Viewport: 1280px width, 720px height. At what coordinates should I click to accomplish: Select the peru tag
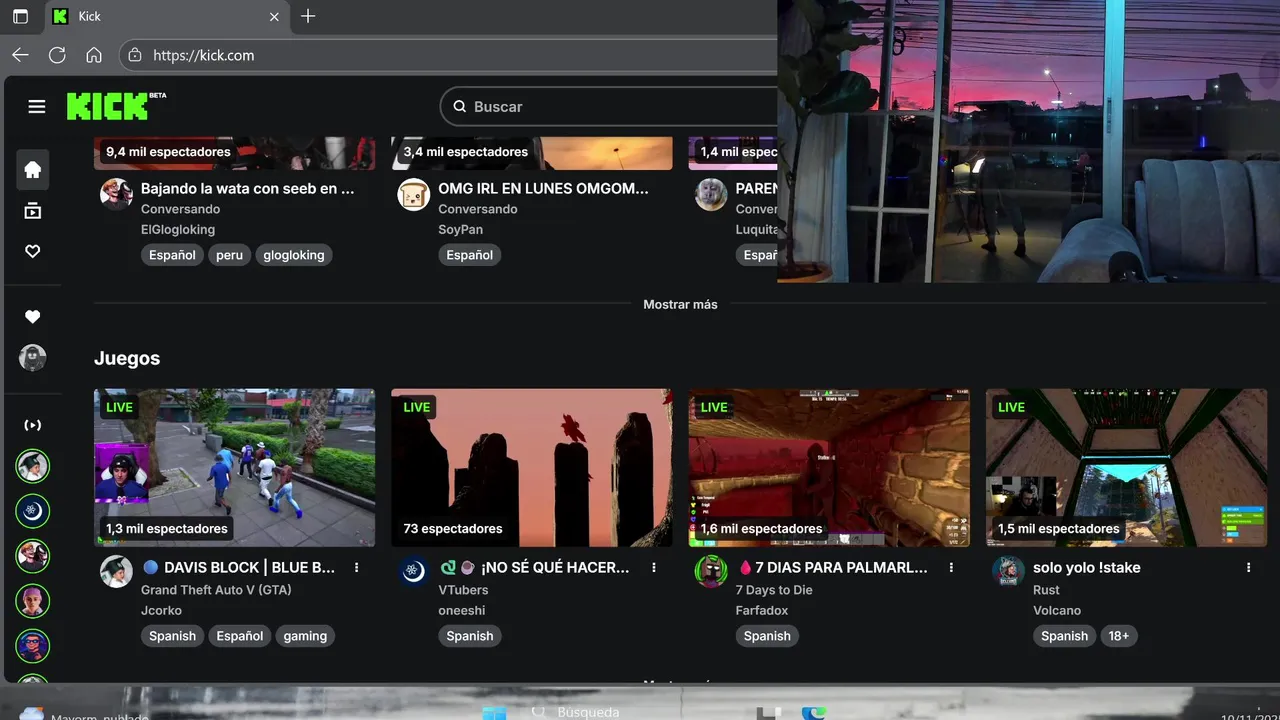(x=229, y=255)
